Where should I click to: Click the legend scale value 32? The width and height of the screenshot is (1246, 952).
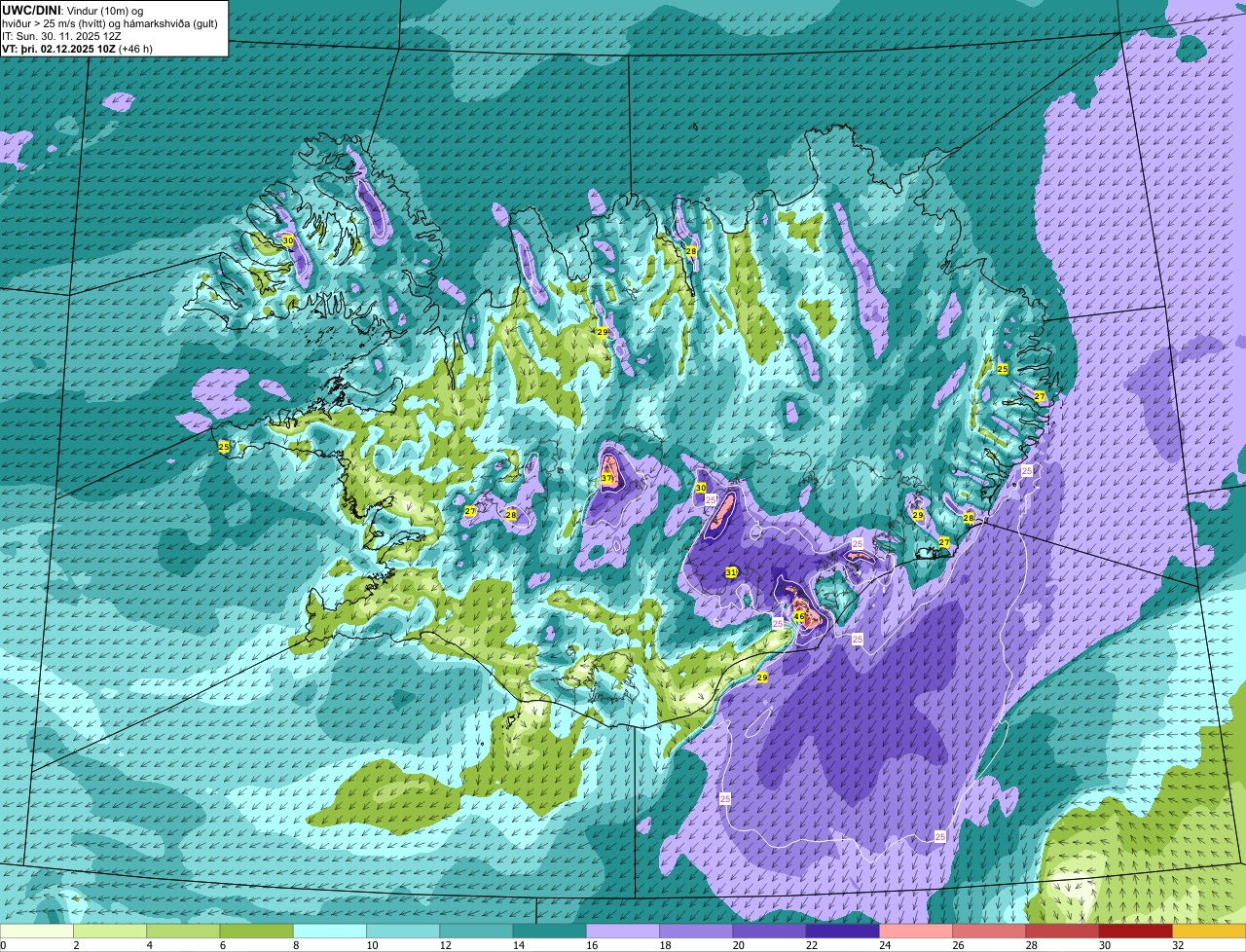click(1178, 945)
